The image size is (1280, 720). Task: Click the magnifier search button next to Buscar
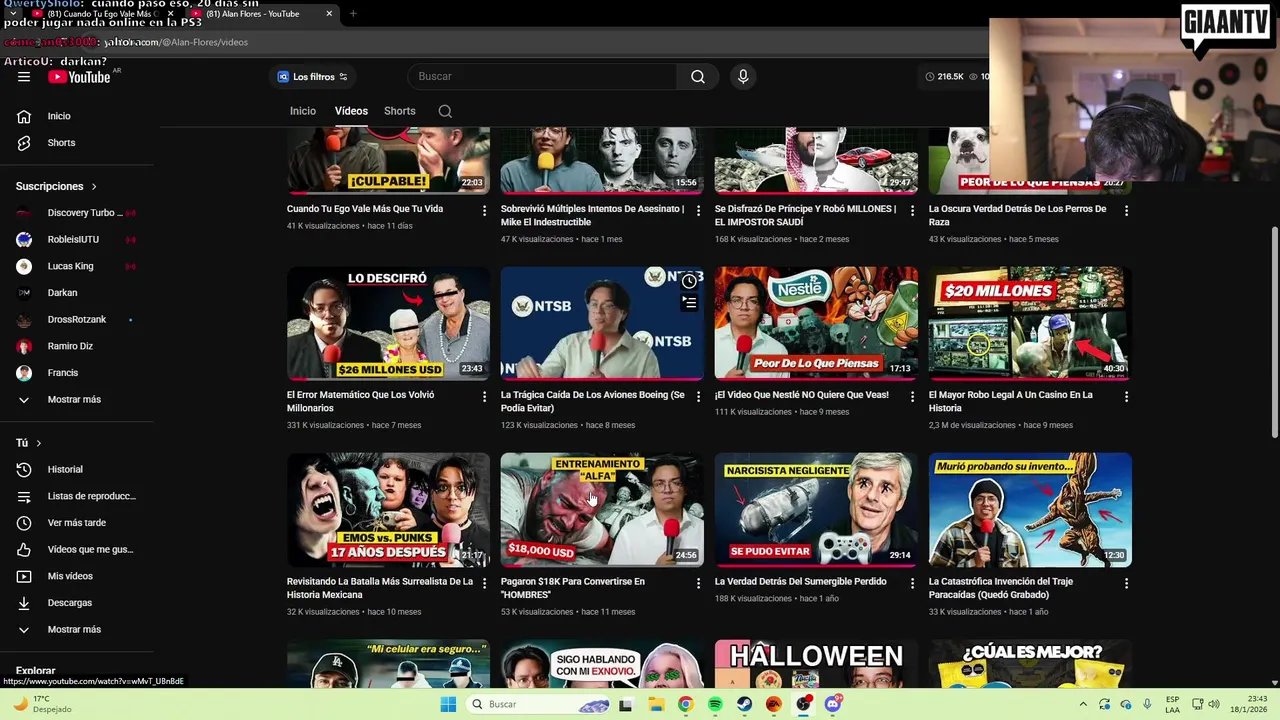[698, 77]
